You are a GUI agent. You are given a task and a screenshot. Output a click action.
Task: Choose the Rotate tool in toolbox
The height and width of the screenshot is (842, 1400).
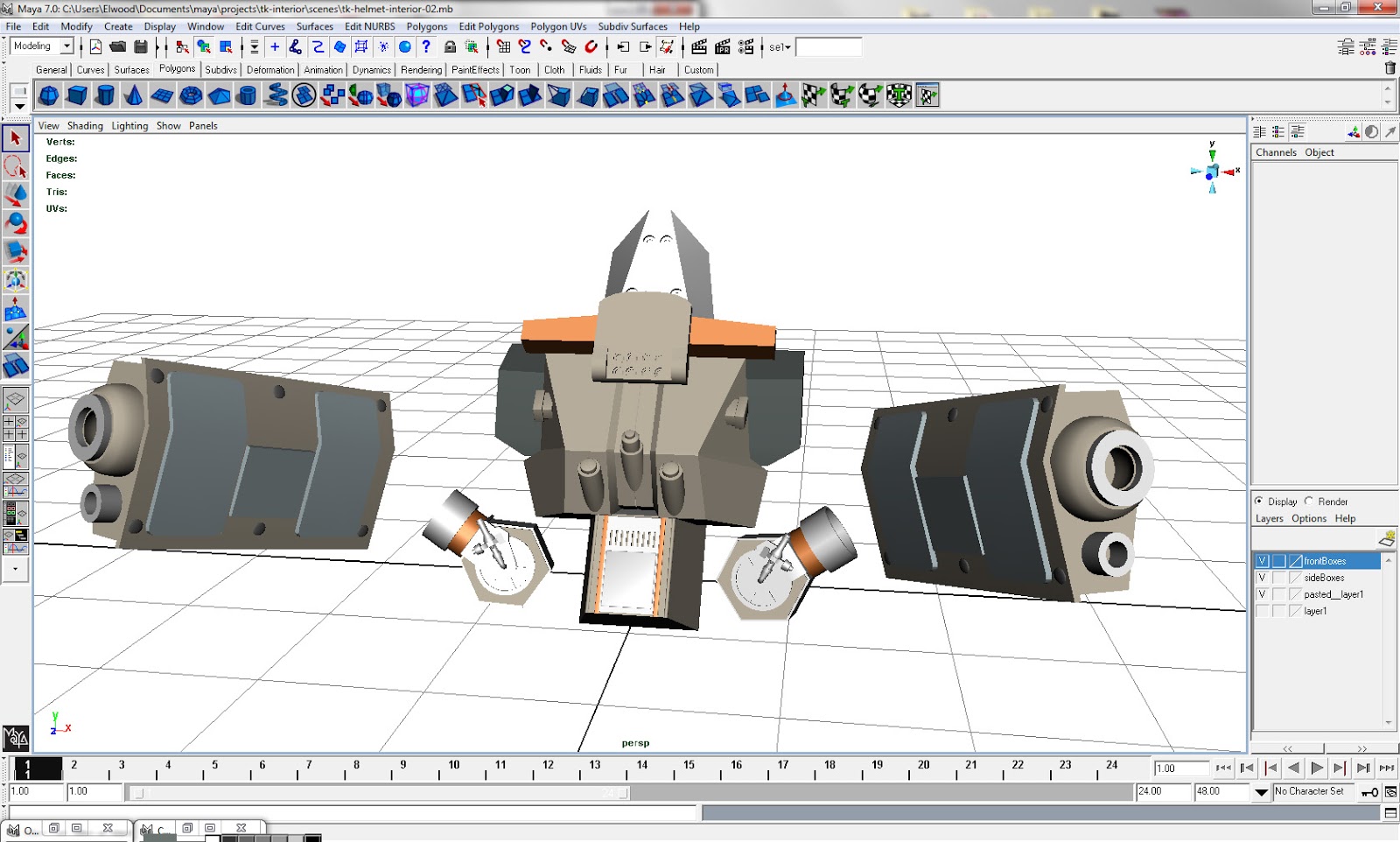click(16, 223)
